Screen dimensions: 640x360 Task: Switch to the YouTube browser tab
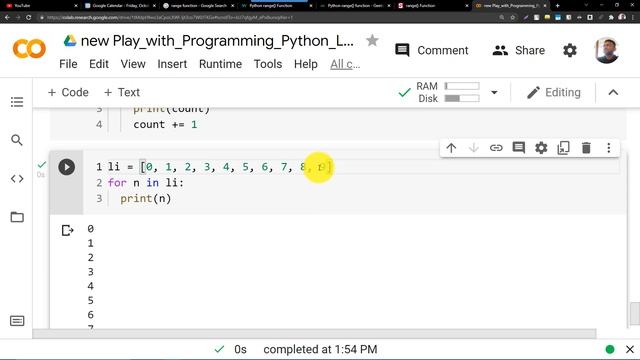pos(40,6)
